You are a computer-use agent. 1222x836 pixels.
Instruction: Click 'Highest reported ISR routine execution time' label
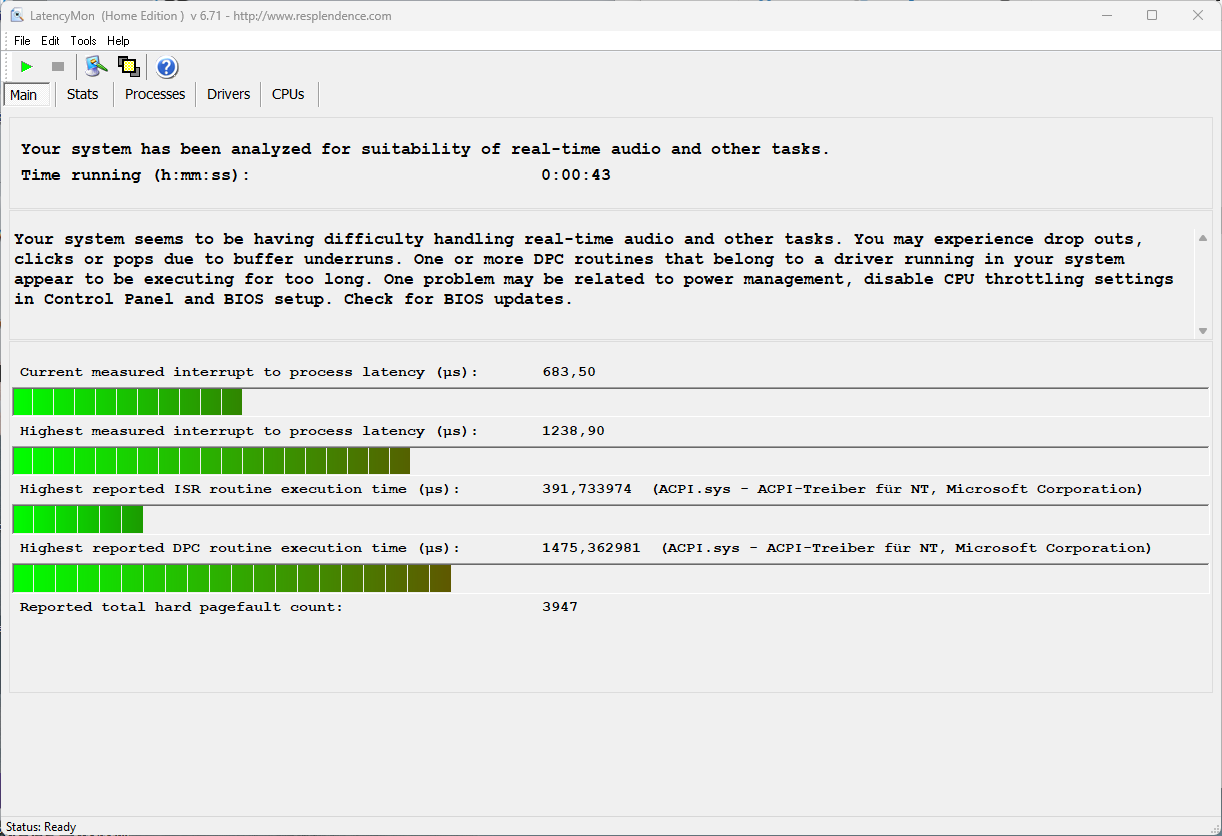tap(240, 489)
